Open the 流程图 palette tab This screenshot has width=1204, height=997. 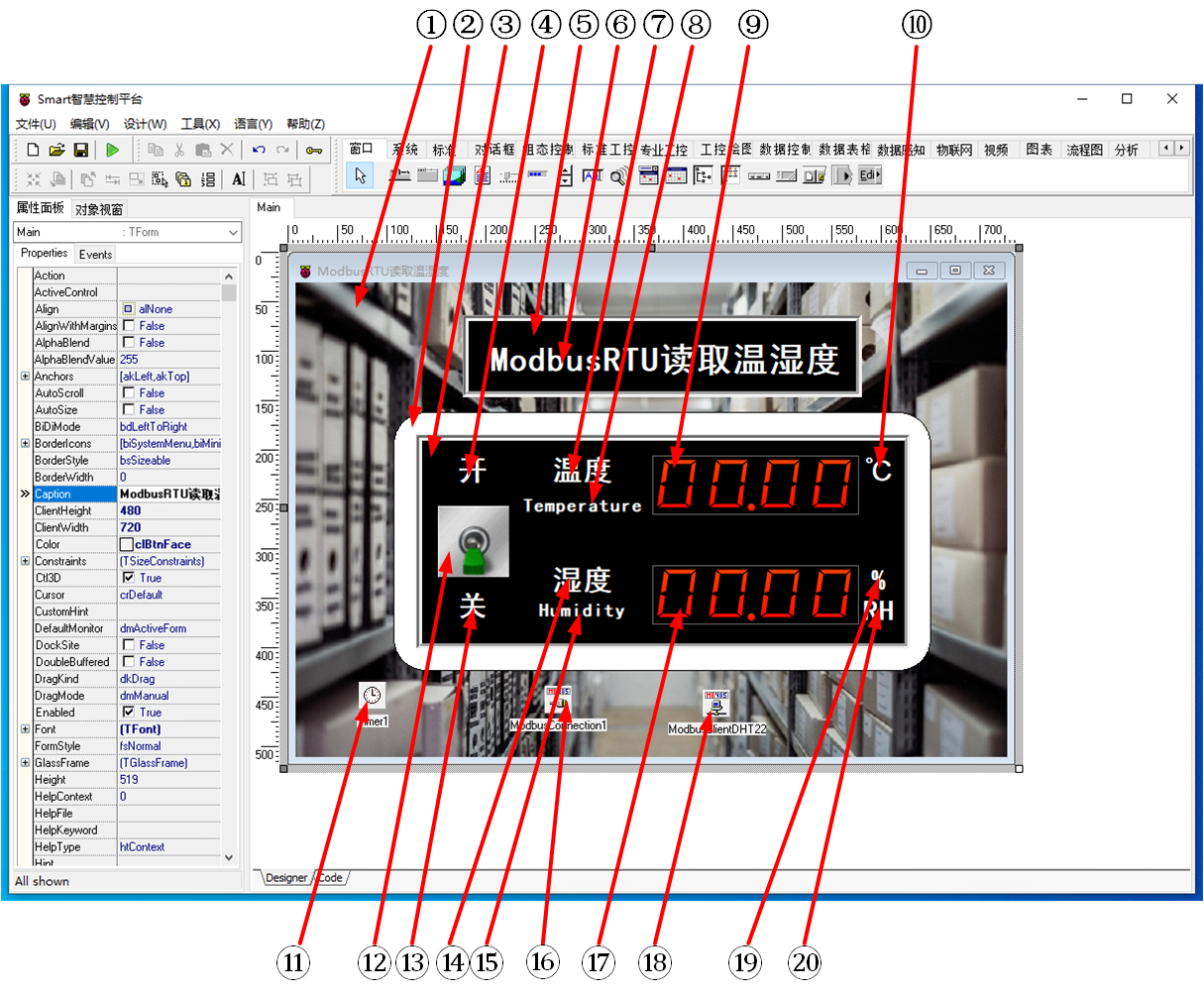click(1084, 150)
